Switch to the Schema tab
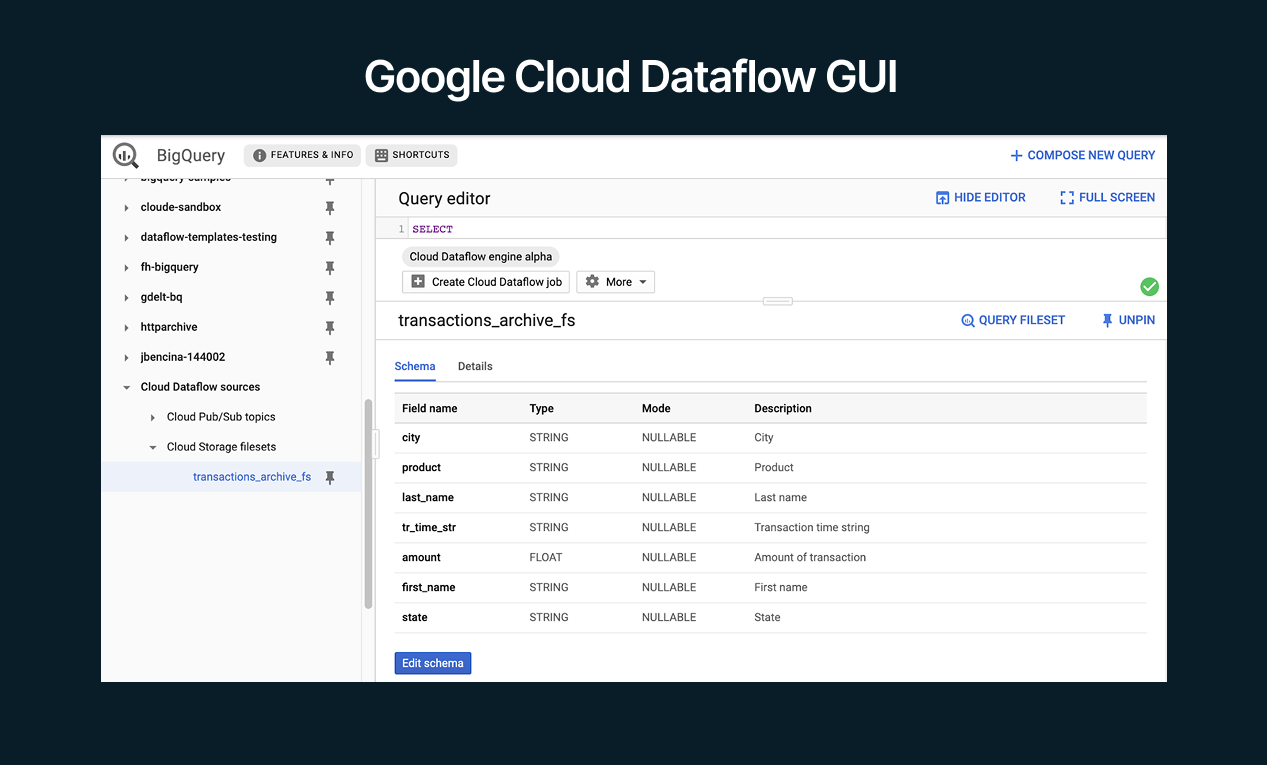 (x=415, y=366)
